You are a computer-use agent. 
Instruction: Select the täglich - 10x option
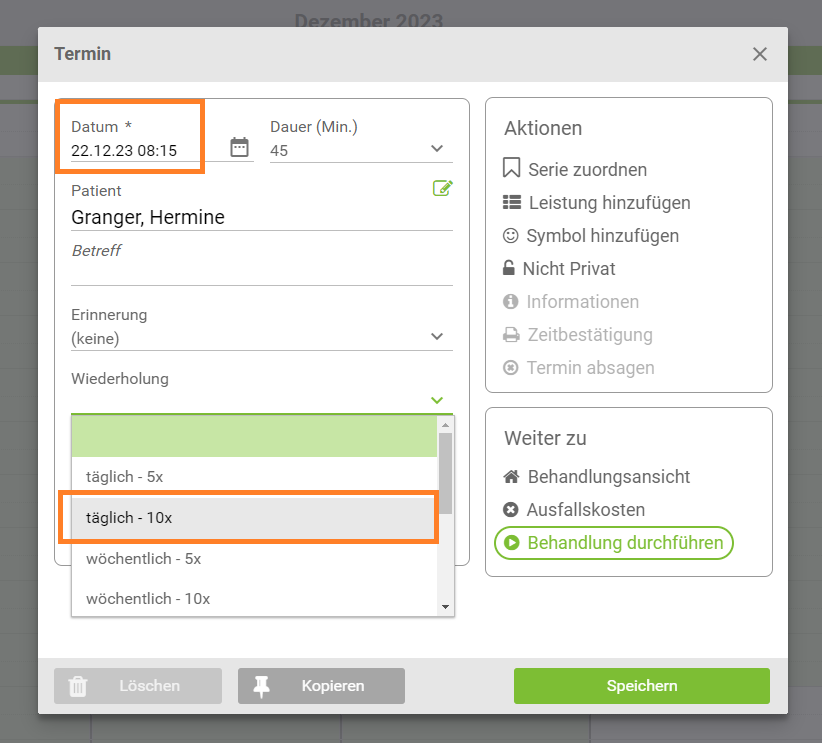click(254, 518)
